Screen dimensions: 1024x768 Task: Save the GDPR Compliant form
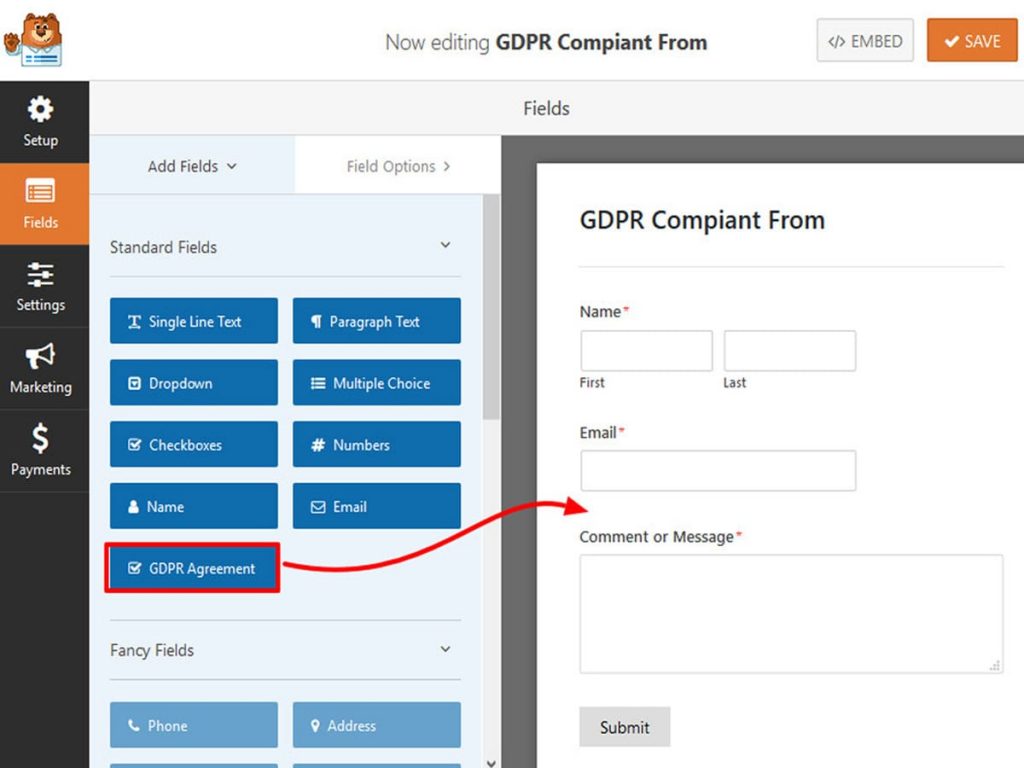[x=971, y=41]
